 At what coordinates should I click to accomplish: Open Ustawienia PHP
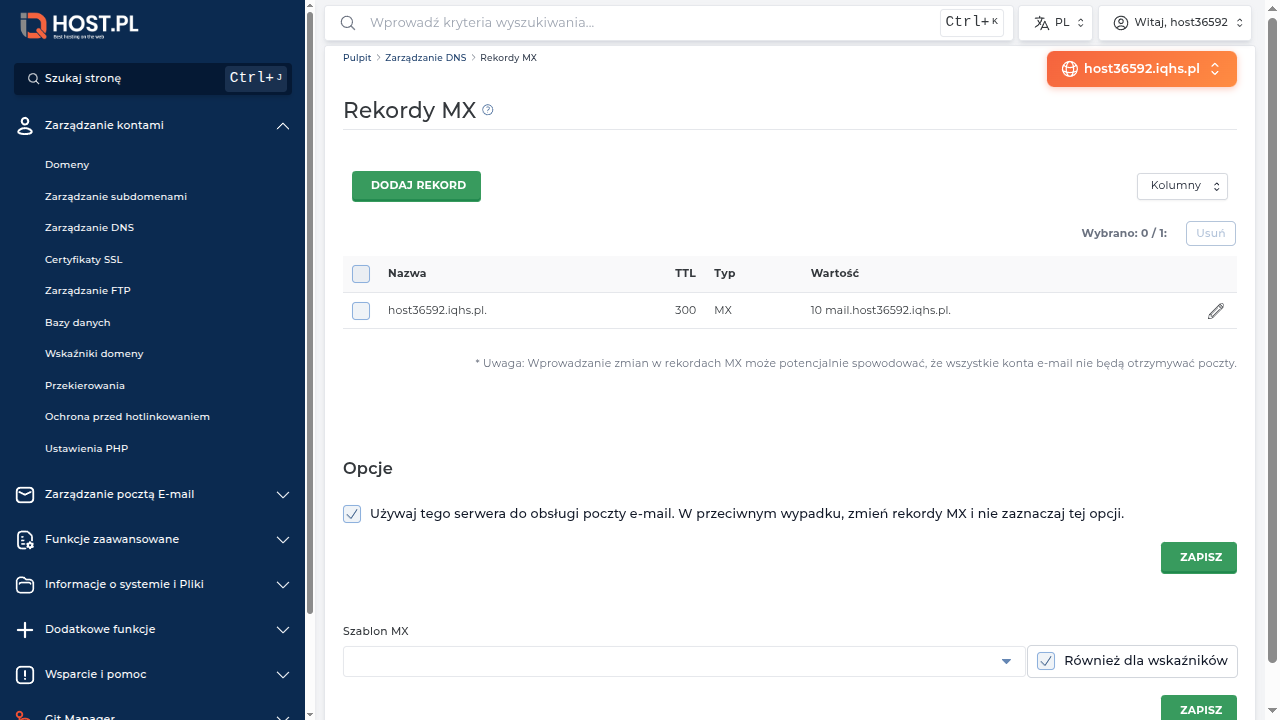[x=87, y=449]
